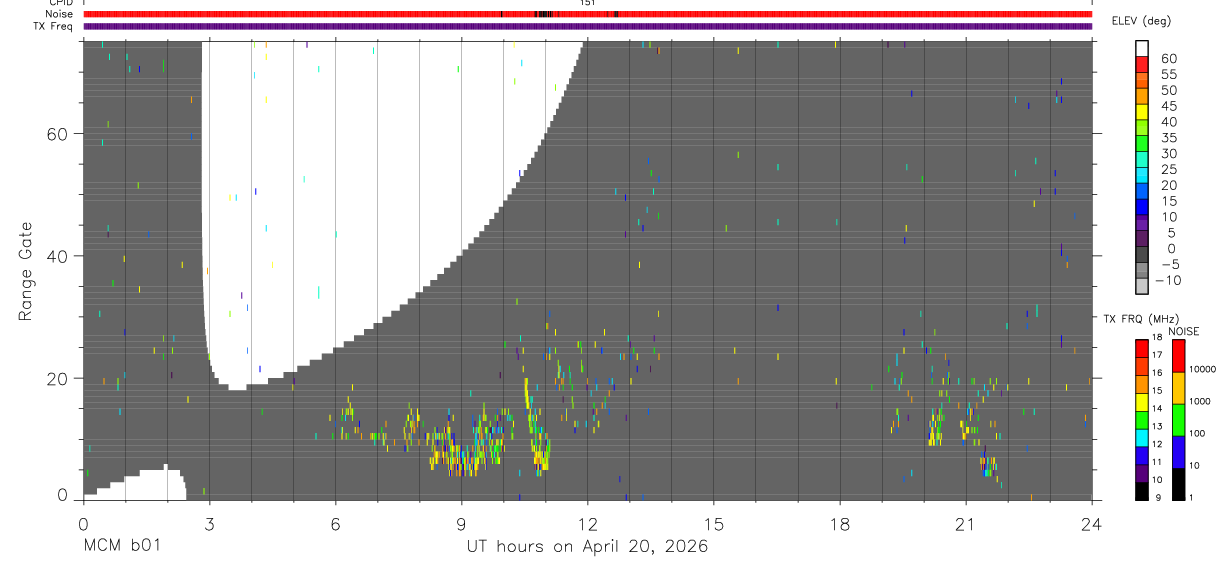
Task: Select the "TX Freq" row label at top left
Action: 52,26
